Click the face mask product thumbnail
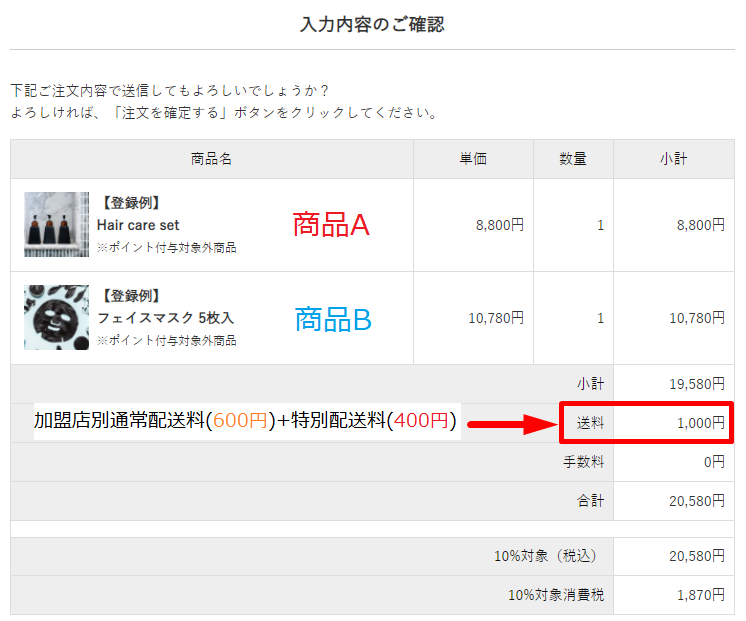This screenshot has width=746, height=621. point(57,318)
